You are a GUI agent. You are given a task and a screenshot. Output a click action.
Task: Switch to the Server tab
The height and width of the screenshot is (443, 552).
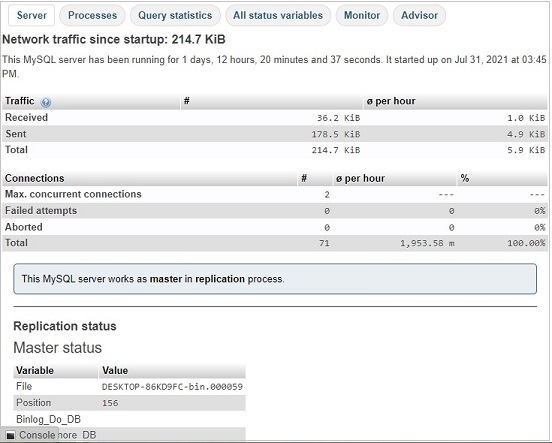32,15
